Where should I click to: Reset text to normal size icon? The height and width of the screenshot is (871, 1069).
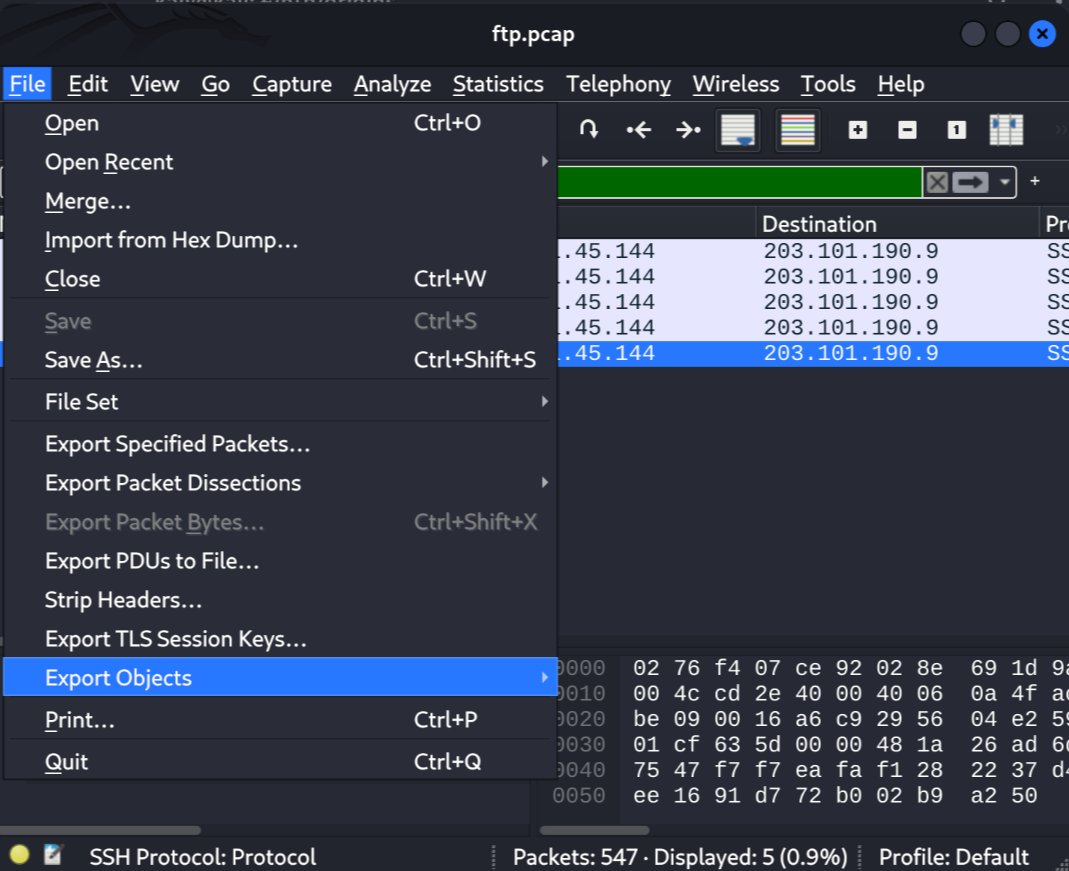coord(957,129)
